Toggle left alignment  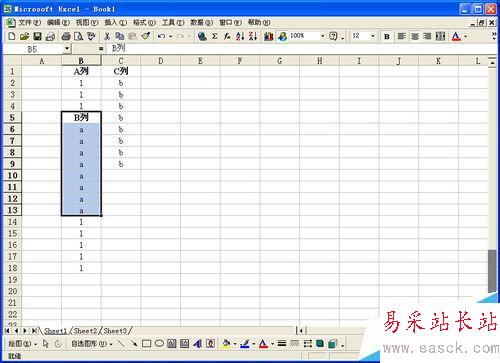click(x=402, y=36)
